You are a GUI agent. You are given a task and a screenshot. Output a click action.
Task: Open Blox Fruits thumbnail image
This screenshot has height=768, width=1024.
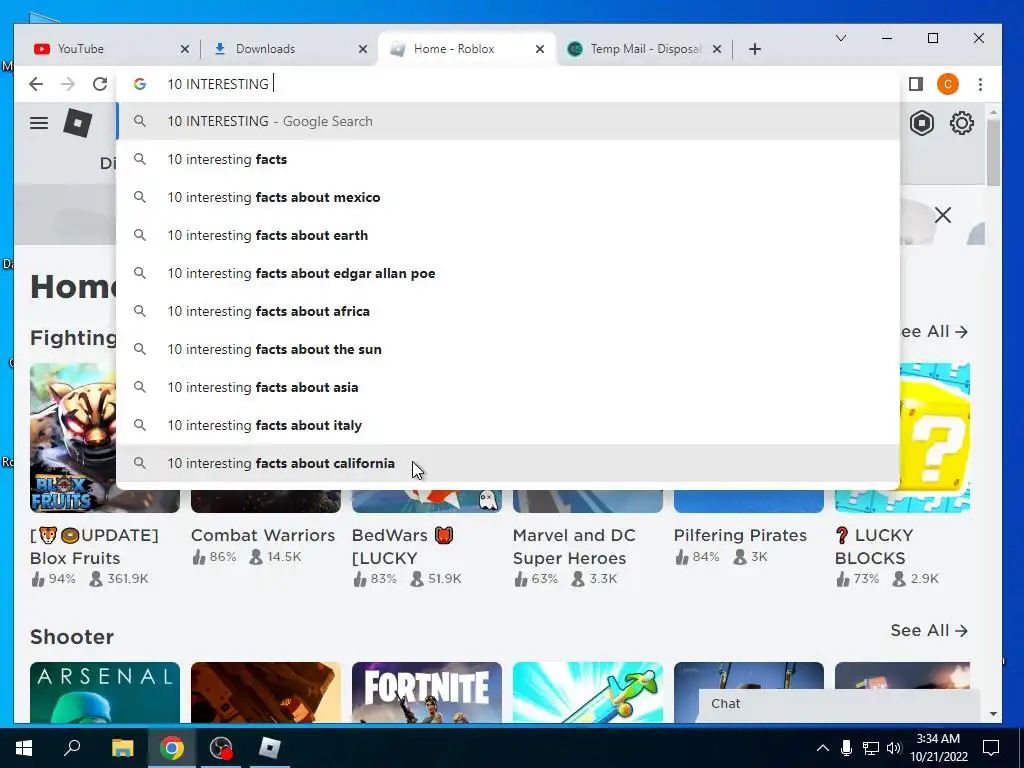click(72, 438)
